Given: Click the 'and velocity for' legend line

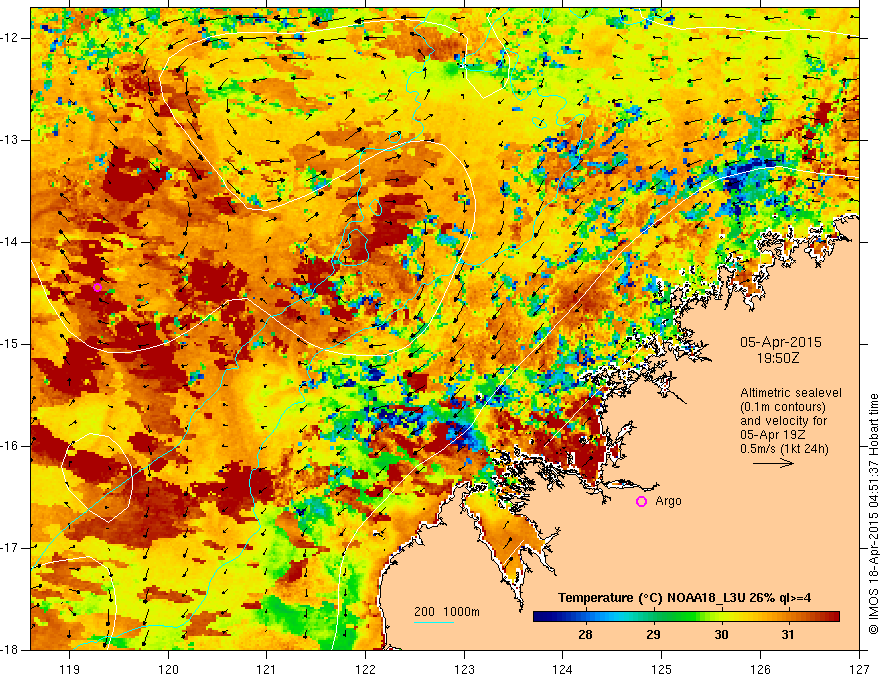Looking at the screenshot, I should pyautogui.click(x=783, y=421).
